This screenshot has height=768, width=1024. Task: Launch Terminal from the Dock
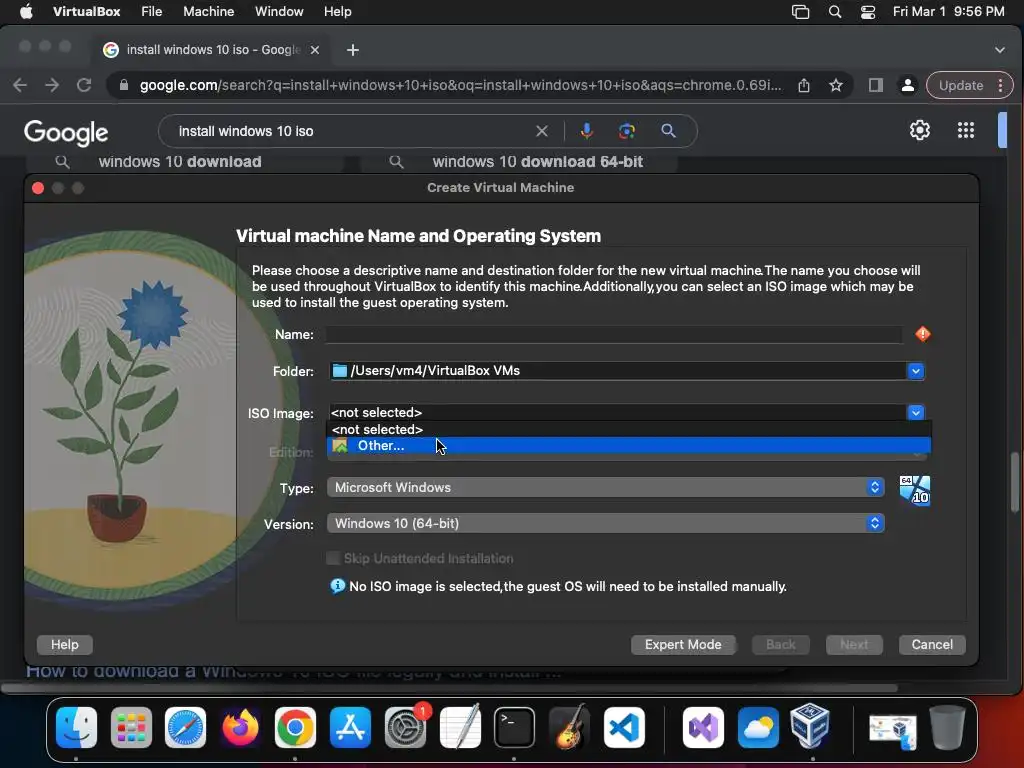tap(514, 727)
